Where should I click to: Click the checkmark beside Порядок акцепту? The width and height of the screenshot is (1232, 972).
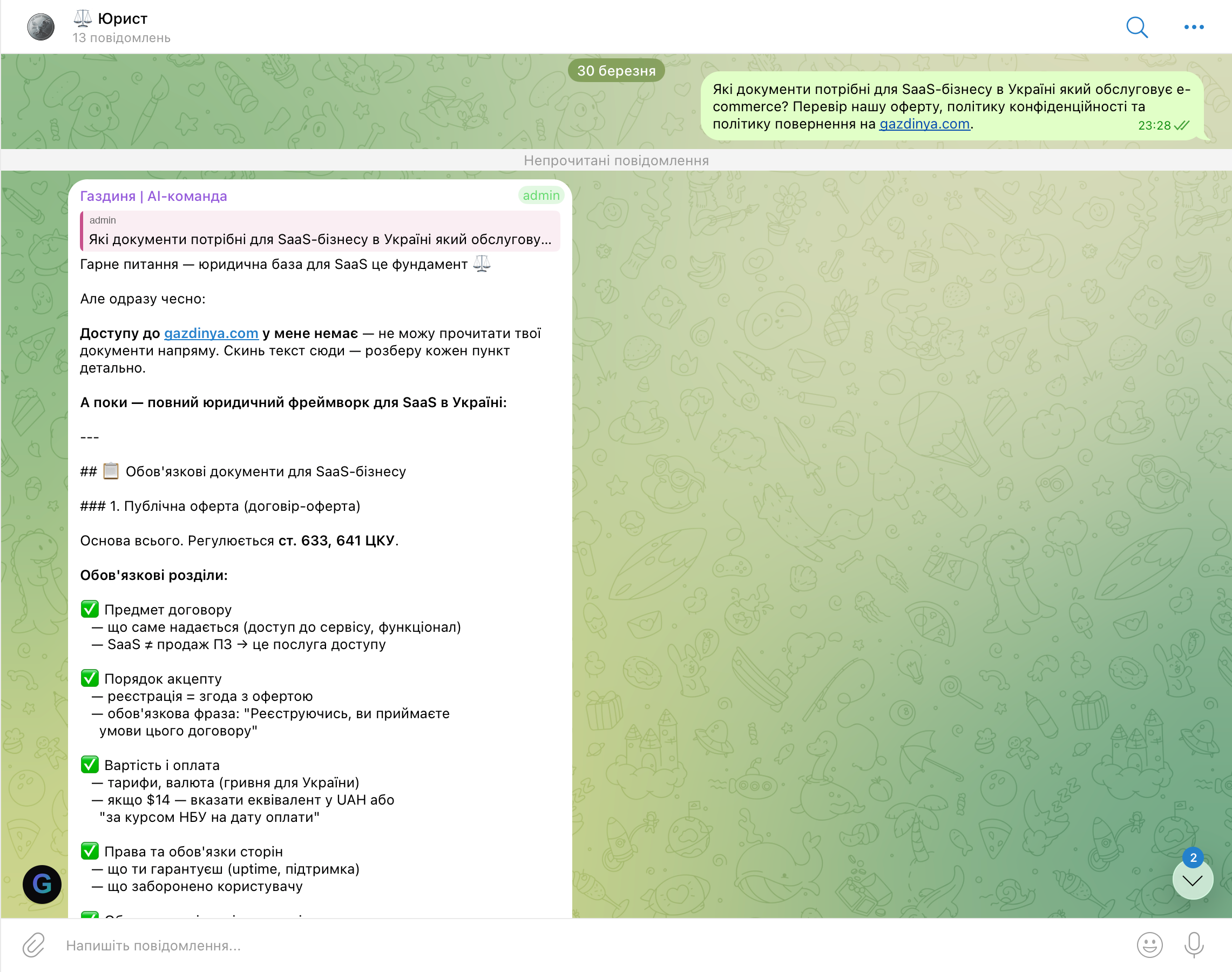pos(89,678)
